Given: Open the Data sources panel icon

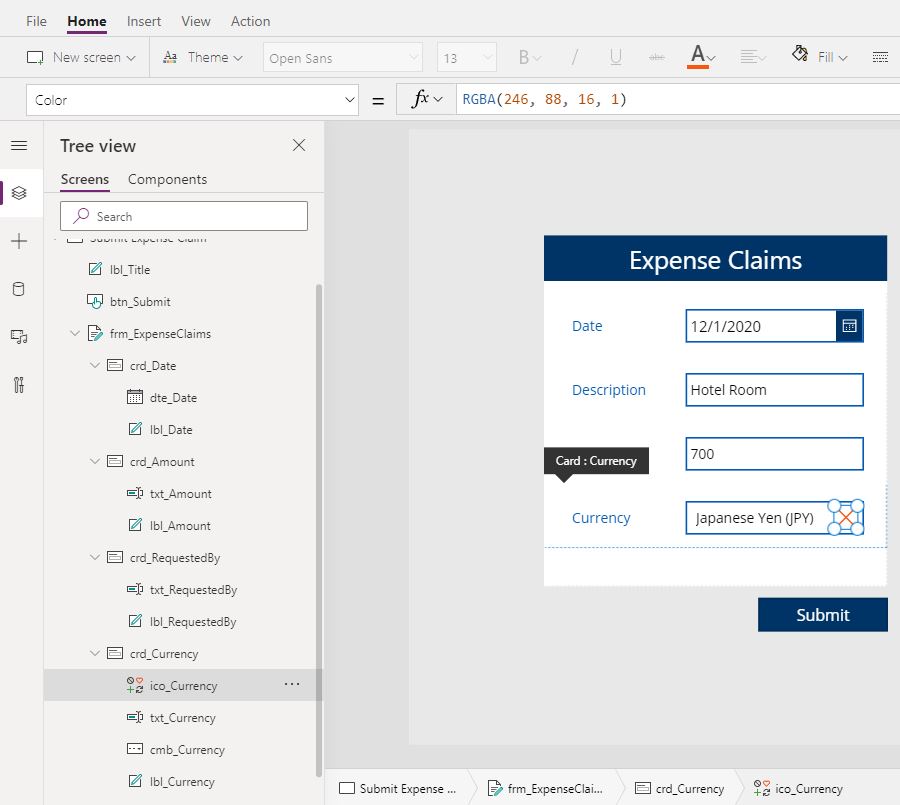Looking at the screenshot, I should coord(20,288).
